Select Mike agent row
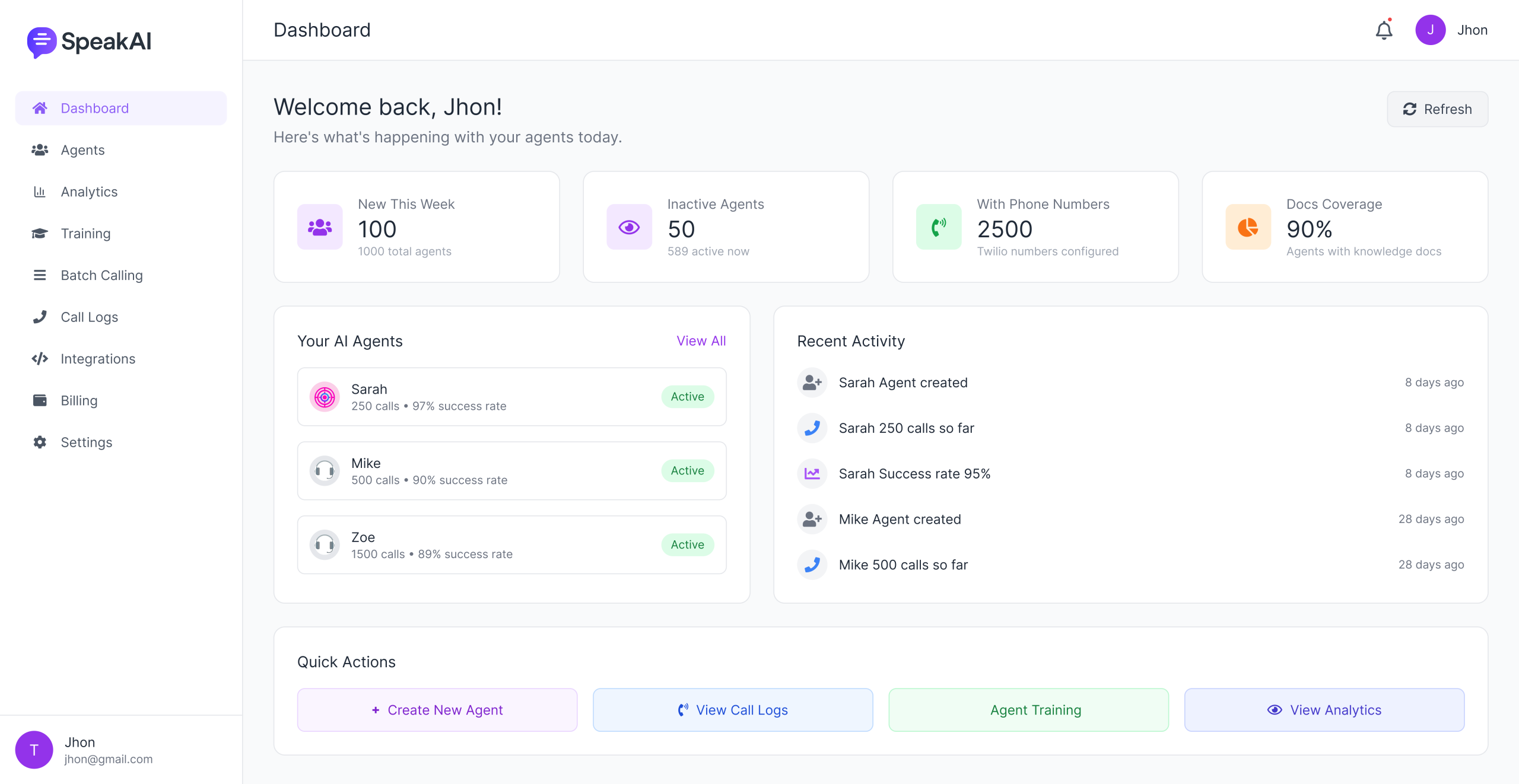The image size is (1519, 784). click(x=511, y=471)
